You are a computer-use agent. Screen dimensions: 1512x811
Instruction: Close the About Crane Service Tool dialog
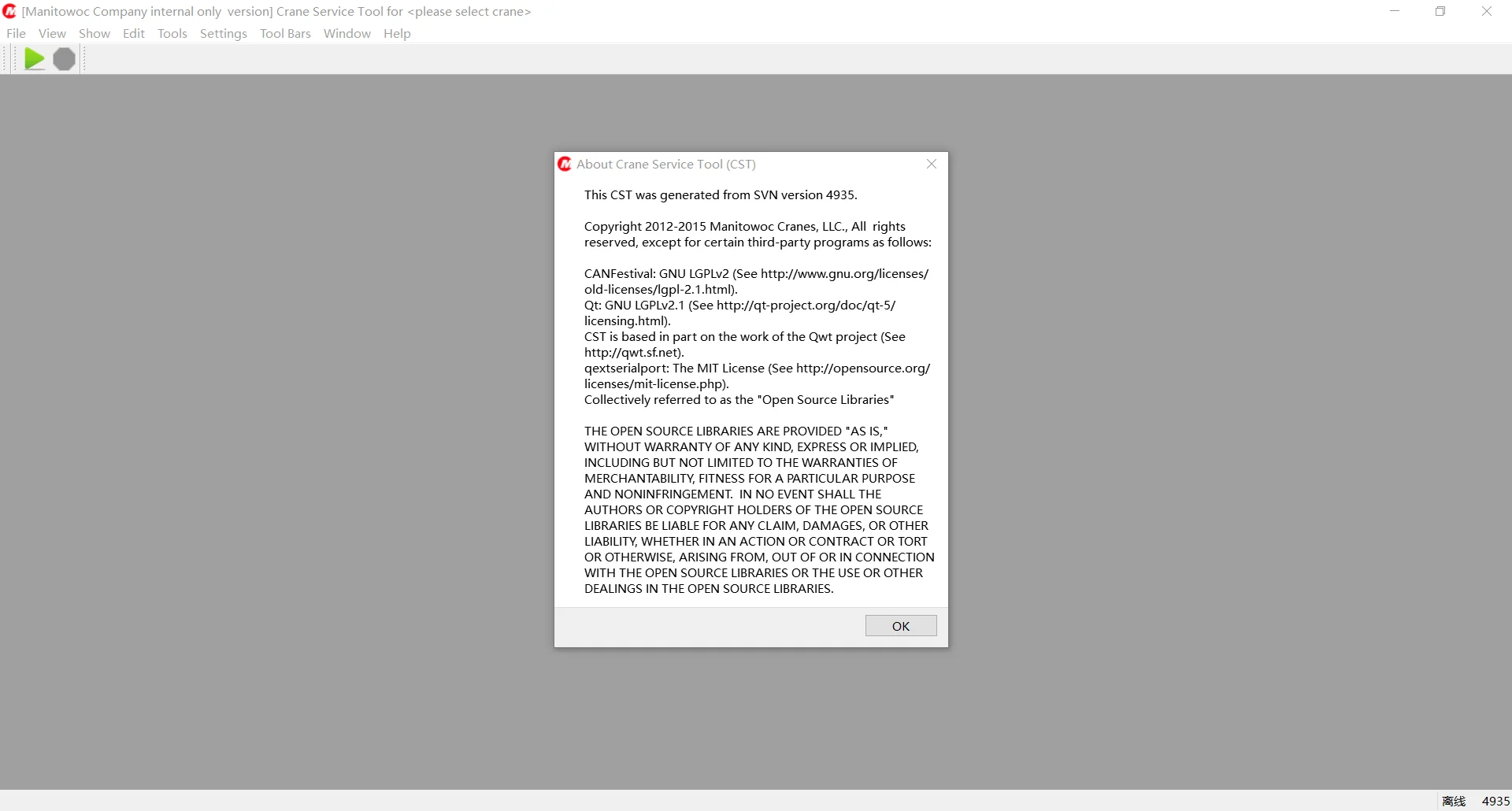point(932,164)
